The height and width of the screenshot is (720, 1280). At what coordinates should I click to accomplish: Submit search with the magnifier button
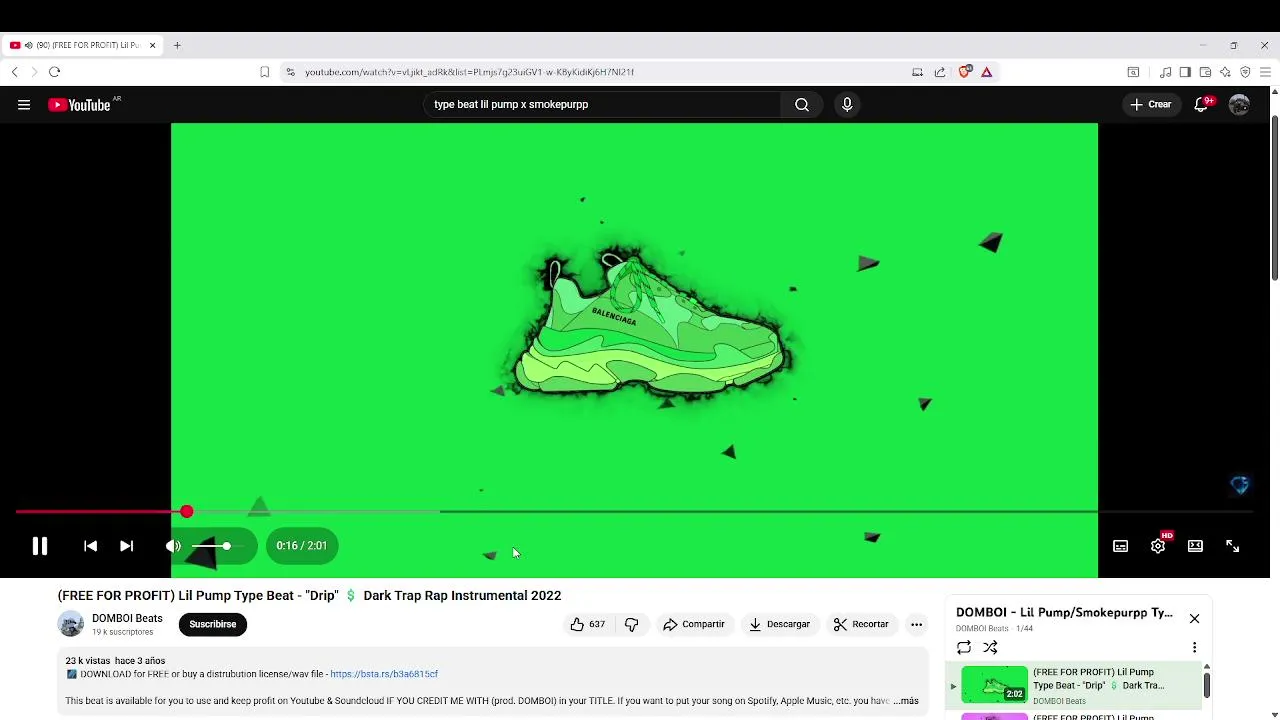tap(802, 104)
